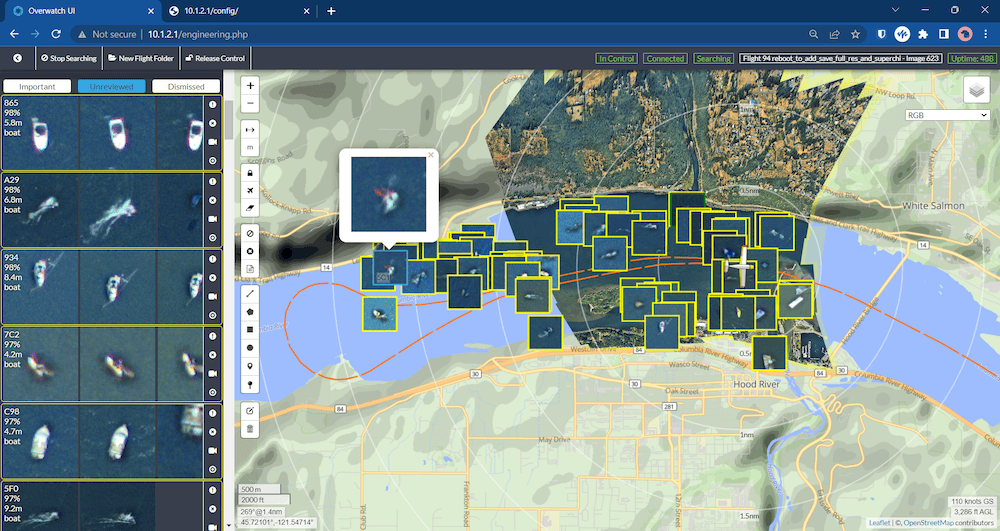Image resolution: width=1000 pixels, height=531 pixels.
Task: Locate detection 865 with target icon
Action: tap(212, 161)
